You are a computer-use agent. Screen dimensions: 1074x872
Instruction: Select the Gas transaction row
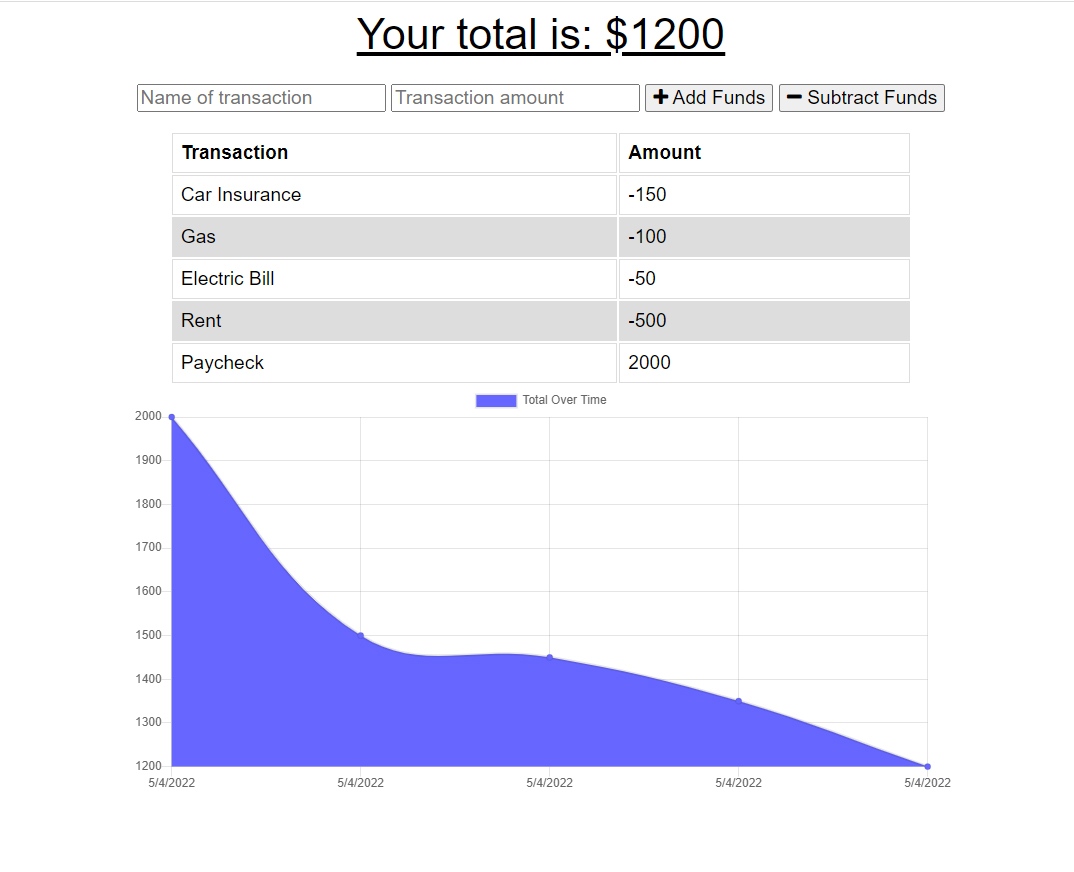click(394, 236)
